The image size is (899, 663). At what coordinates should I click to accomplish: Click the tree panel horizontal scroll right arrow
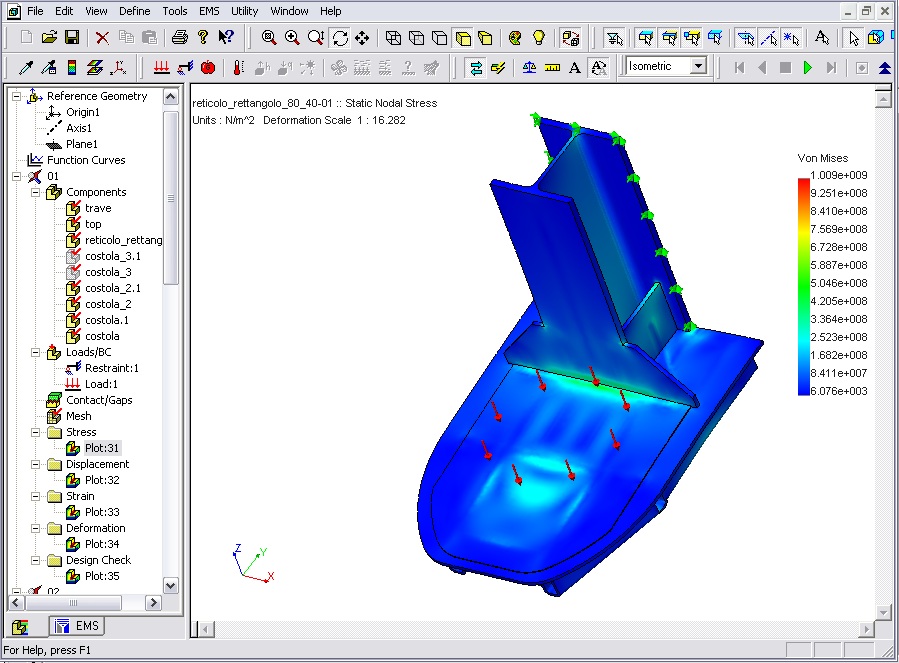[x=153, y=603]
